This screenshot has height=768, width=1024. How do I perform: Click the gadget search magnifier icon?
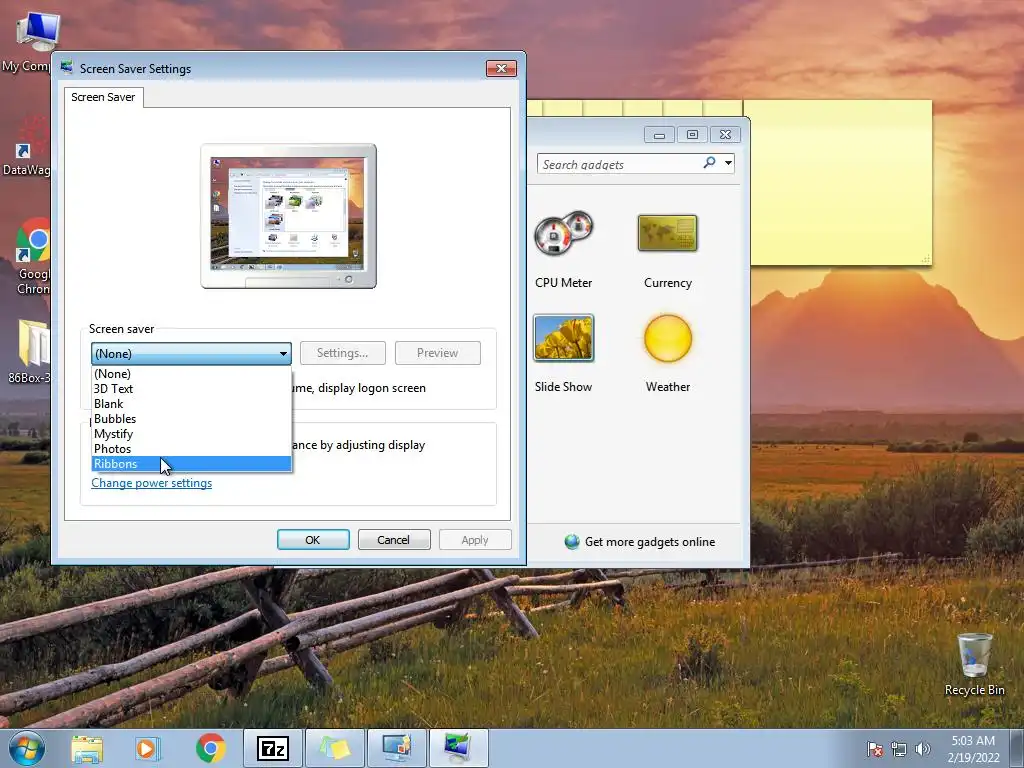point(709,163)
